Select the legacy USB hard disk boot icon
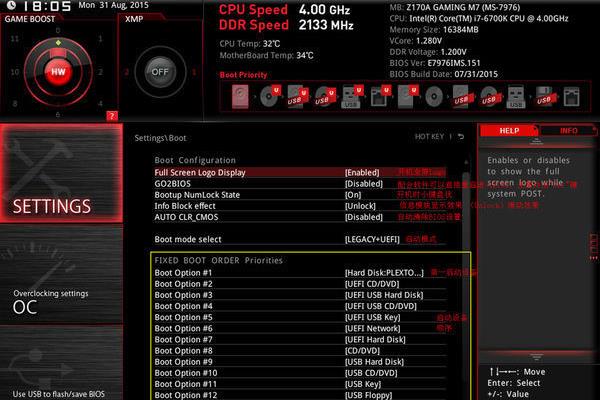Image resolution: width=600 pixels, height=400 pixels. (x=462, y=96)
